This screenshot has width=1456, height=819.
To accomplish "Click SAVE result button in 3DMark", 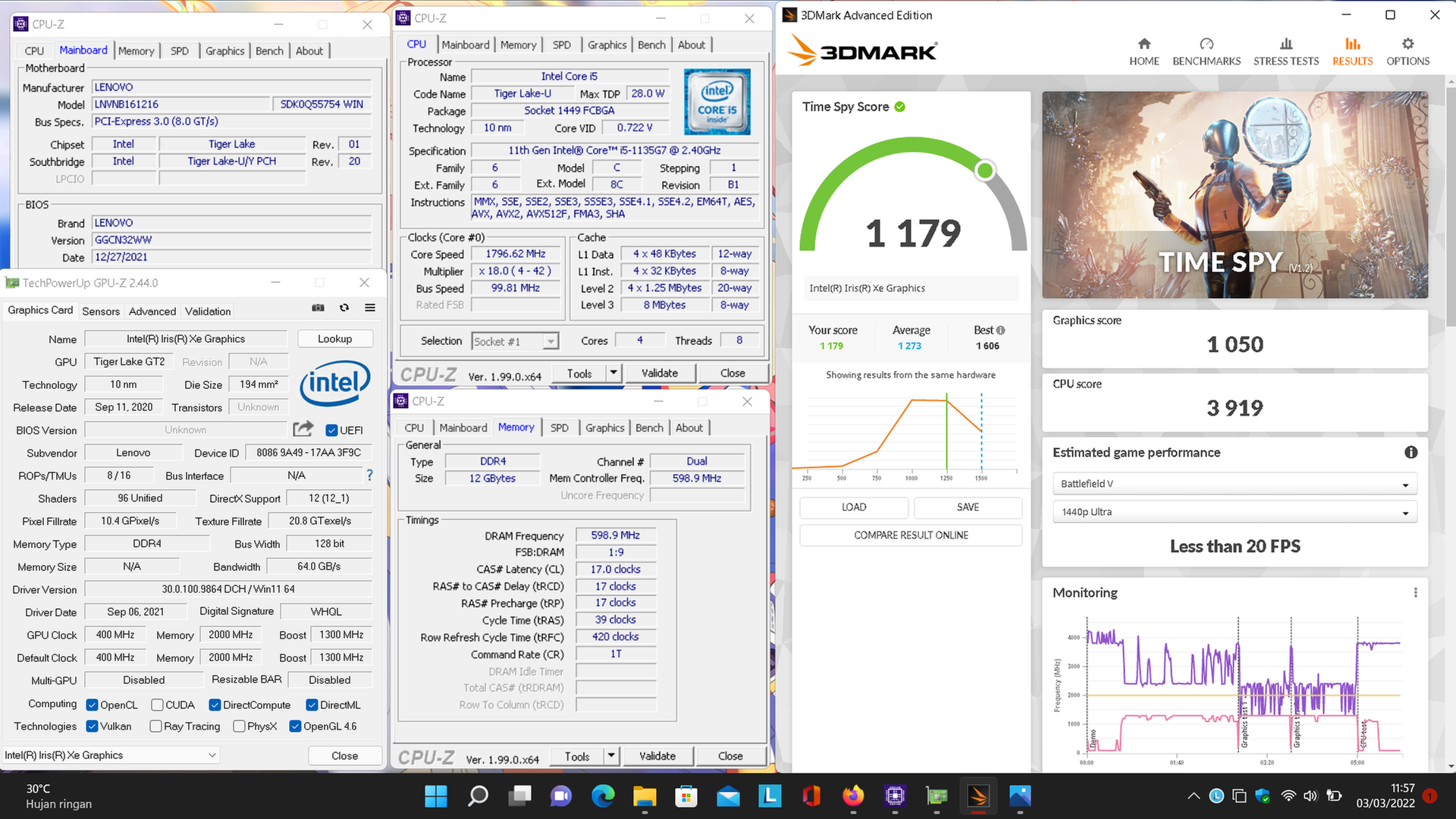I will coord(968,507).
